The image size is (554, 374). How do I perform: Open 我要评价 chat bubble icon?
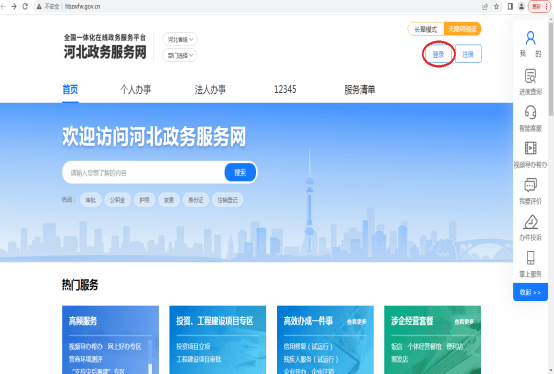[530, 185]
